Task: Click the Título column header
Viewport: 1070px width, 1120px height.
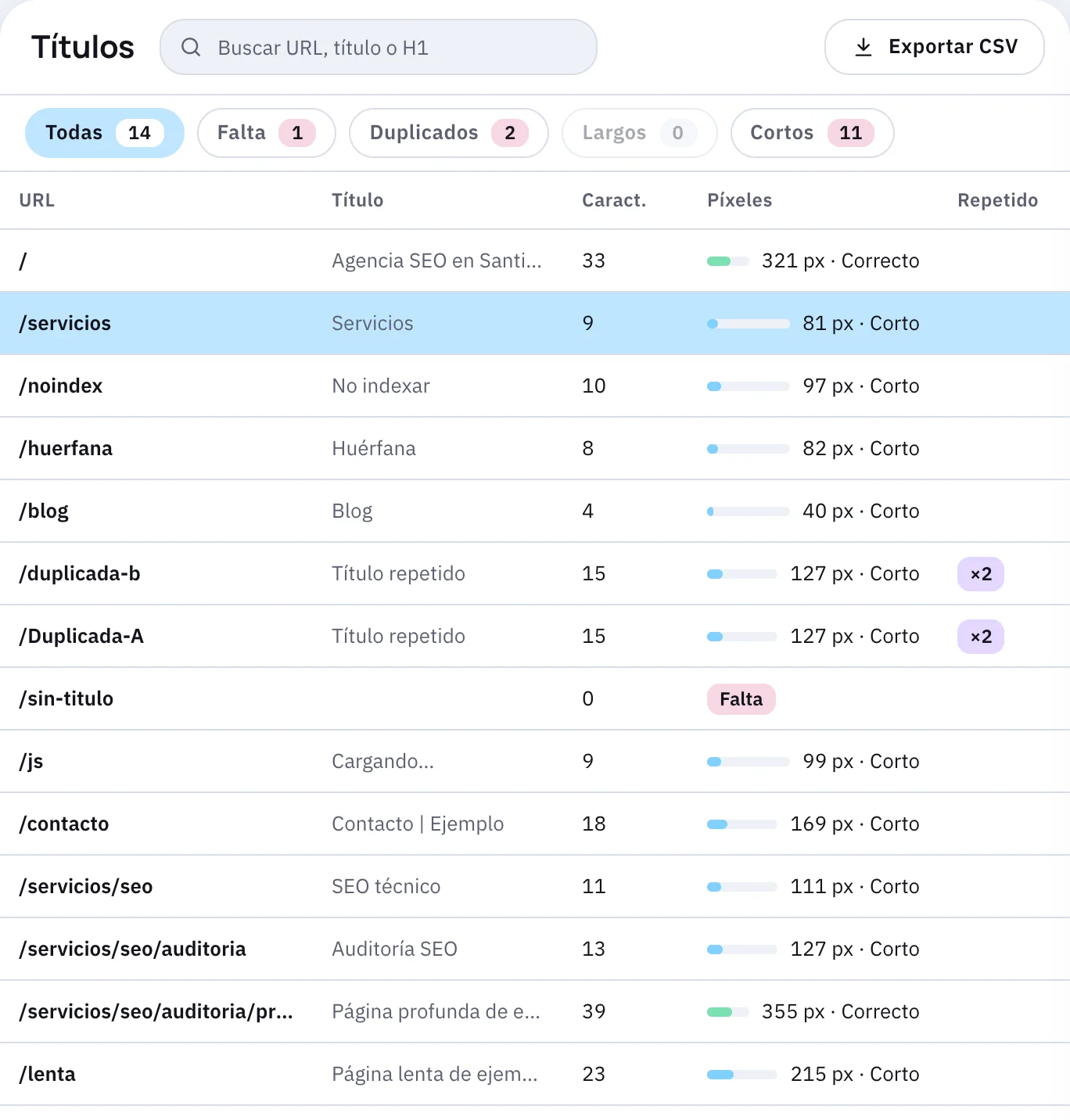Action: tap(357, 200)
